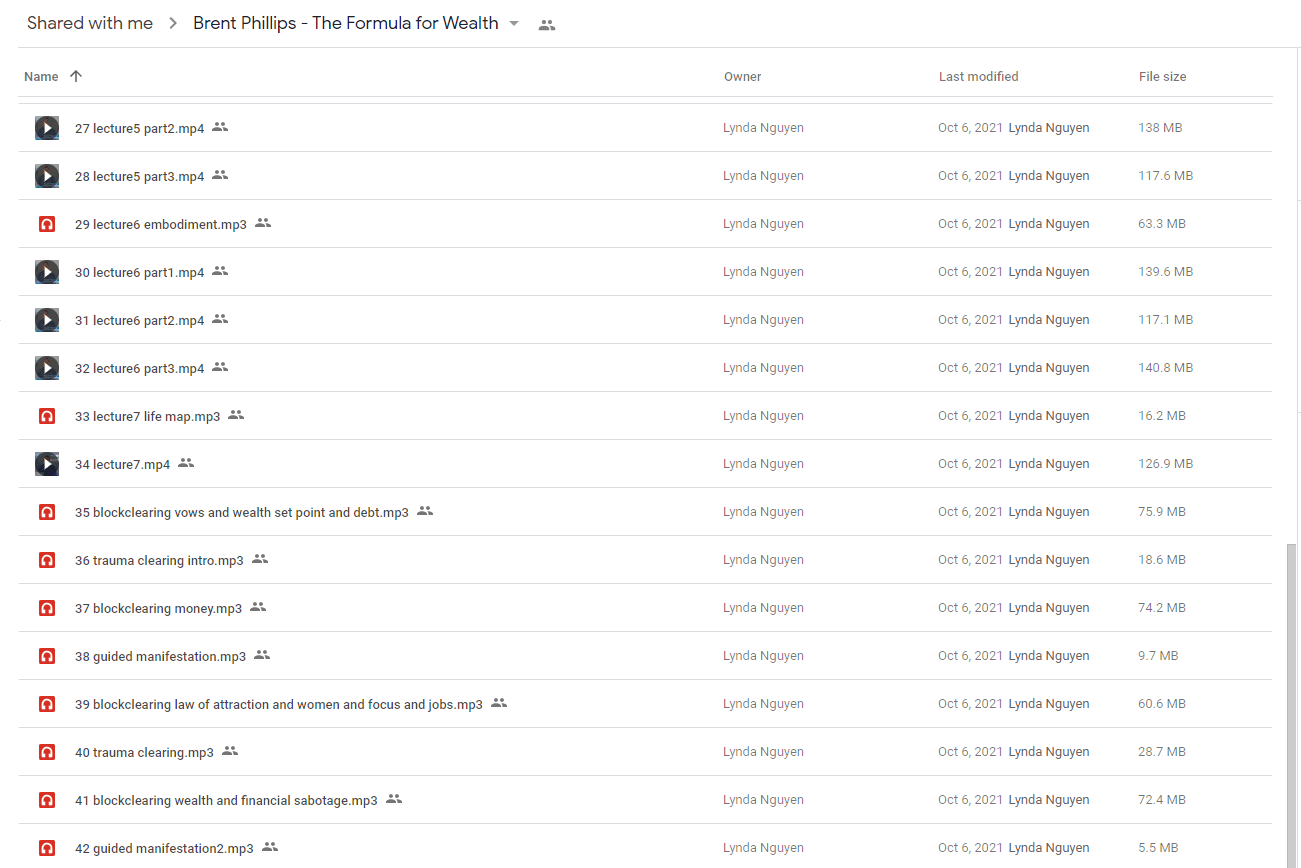The height and width of the screenshot is (868, 1301).
Task: Select file name 27 lecture5 part2.mp4
Action: tap(140, 129)
